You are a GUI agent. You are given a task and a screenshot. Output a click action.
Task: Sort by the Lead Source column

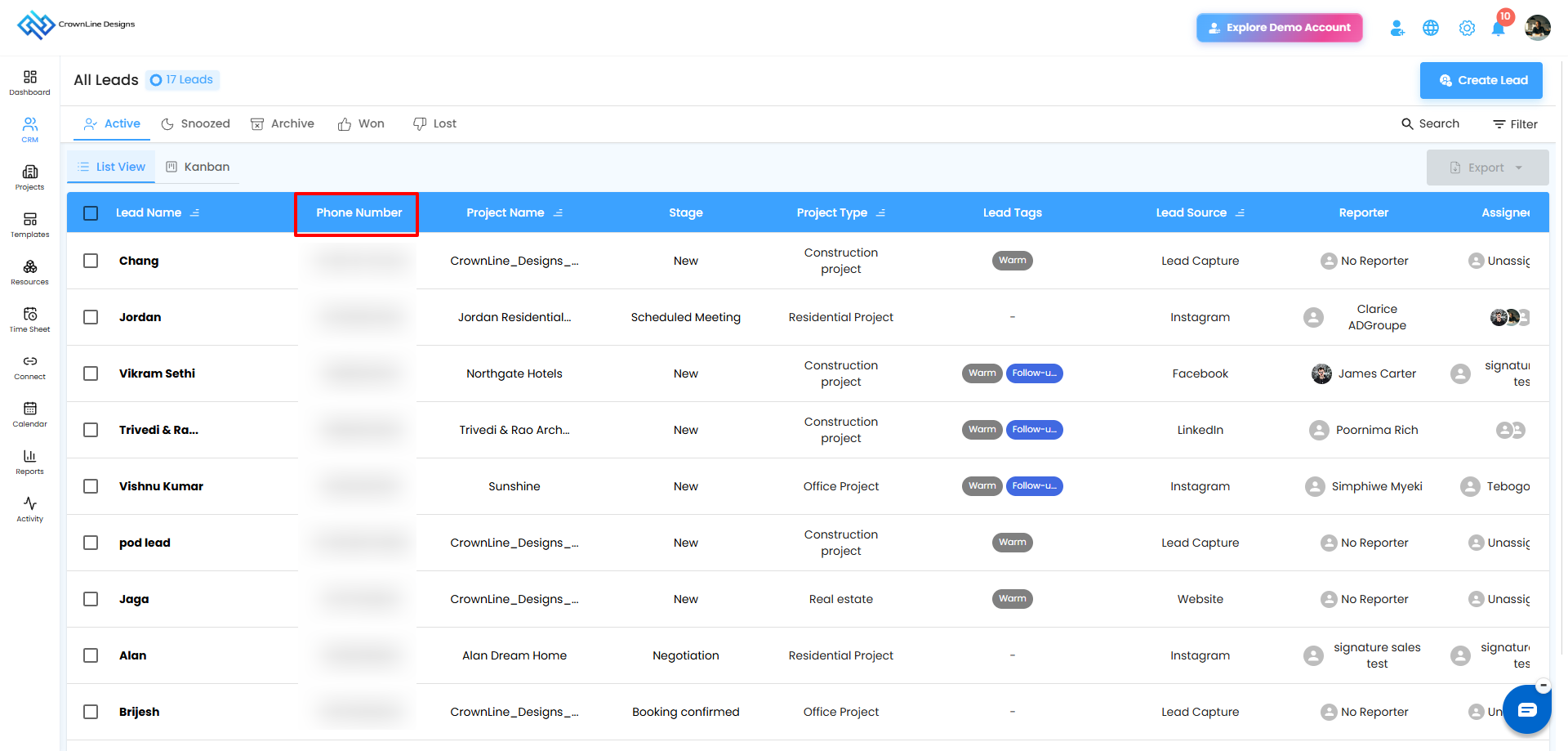1240,212
